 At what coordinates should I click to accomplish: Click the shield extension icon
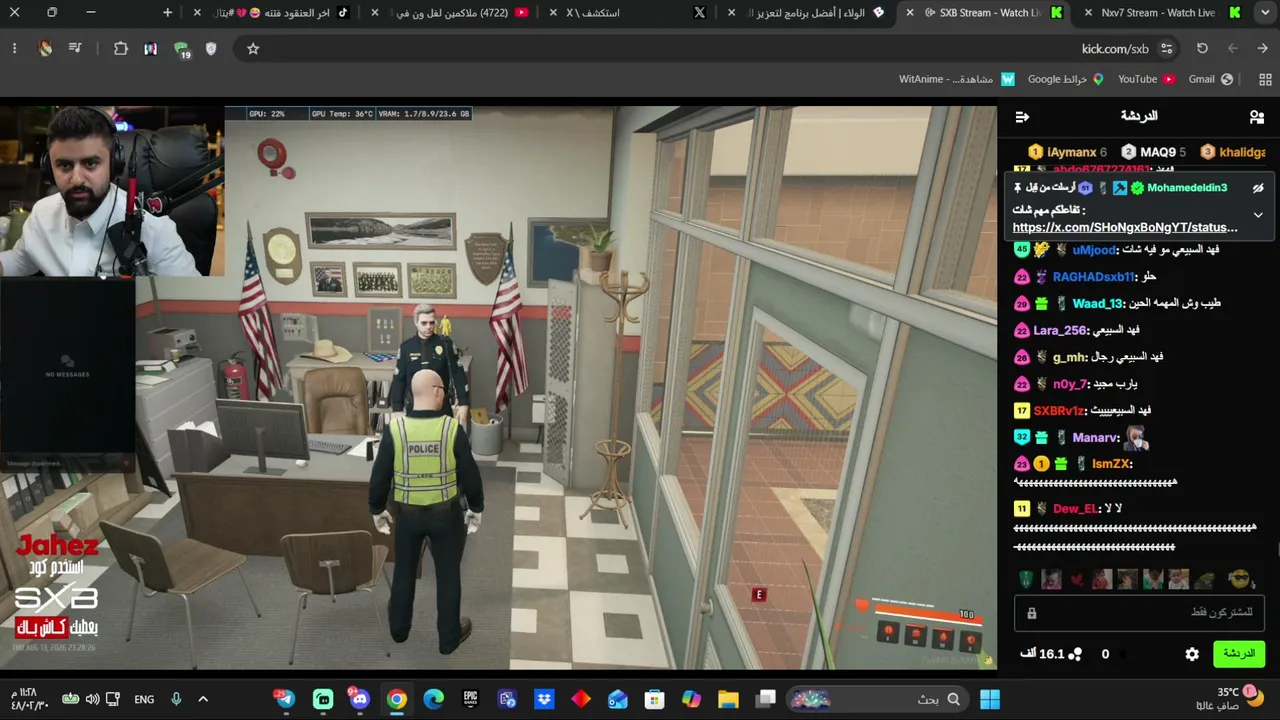211,49
